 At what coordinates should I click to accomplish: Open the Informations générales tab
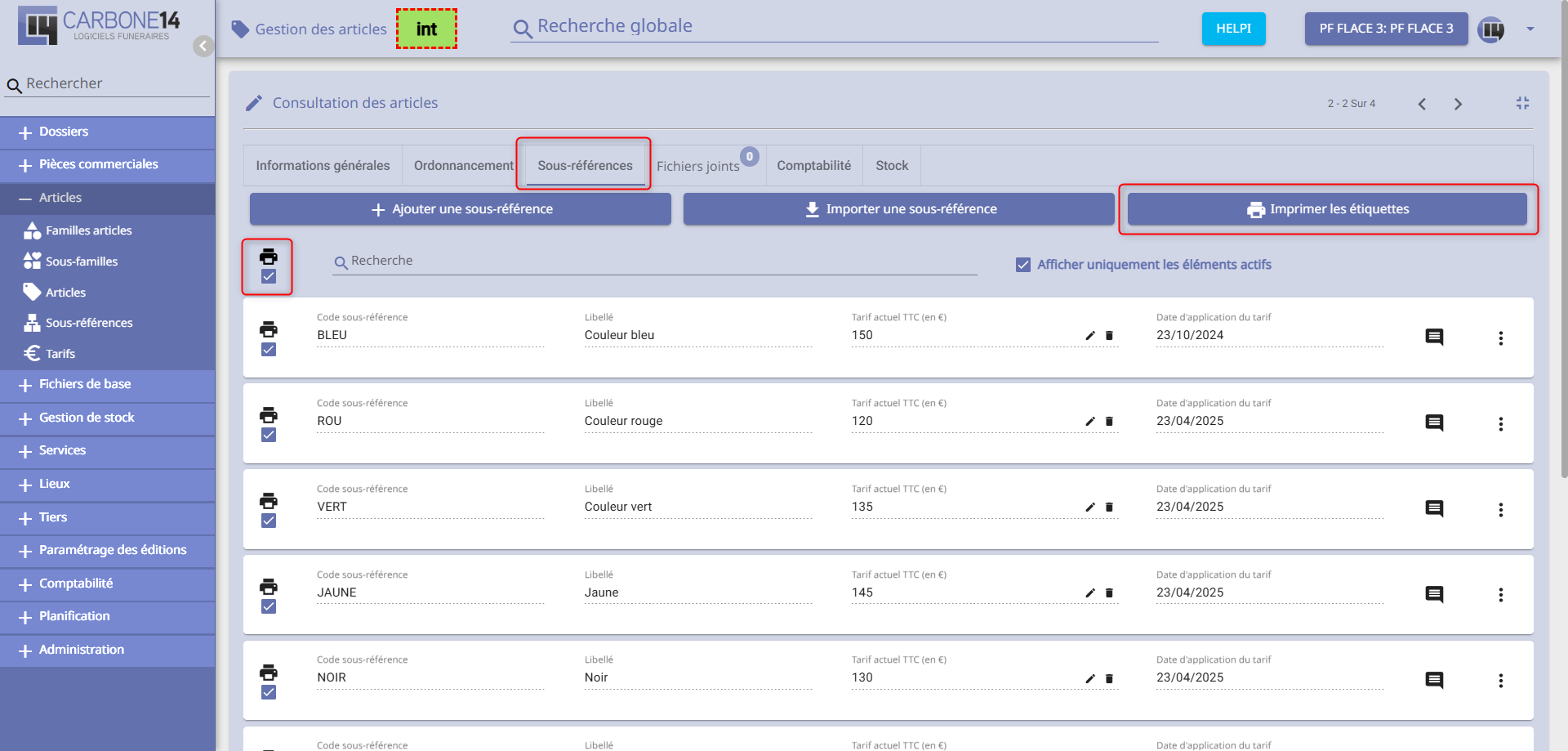pyautogui.click(x=323, y=166)
